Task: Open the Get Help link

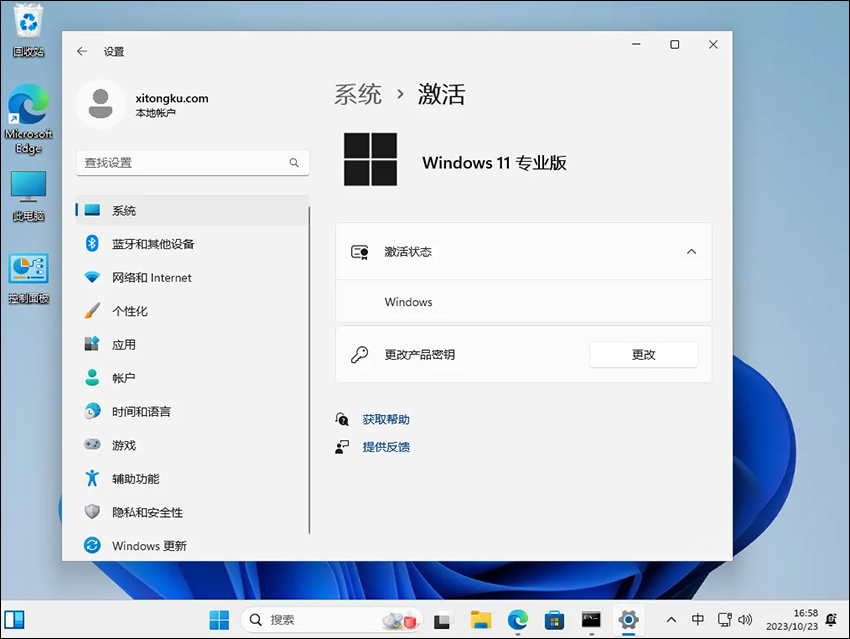Action: coord(384,420)
